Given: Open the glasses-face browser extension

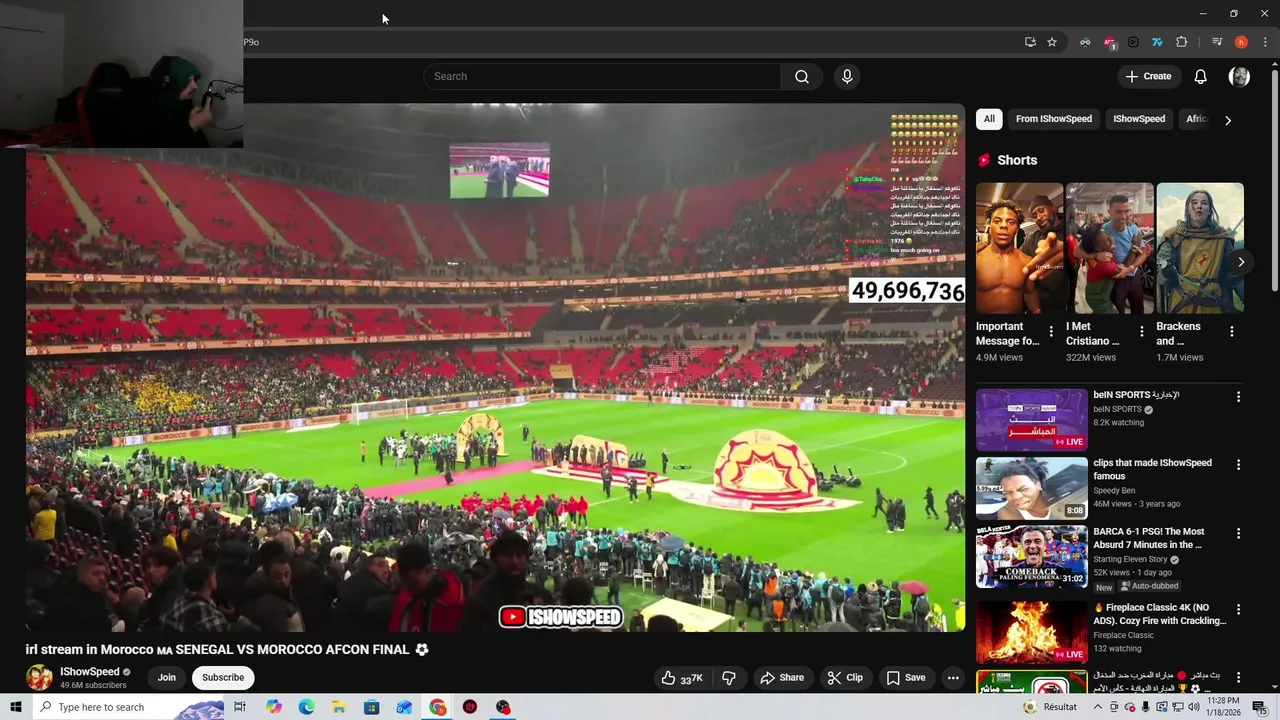Looking at the screenshot, I should click(1085, 42).
